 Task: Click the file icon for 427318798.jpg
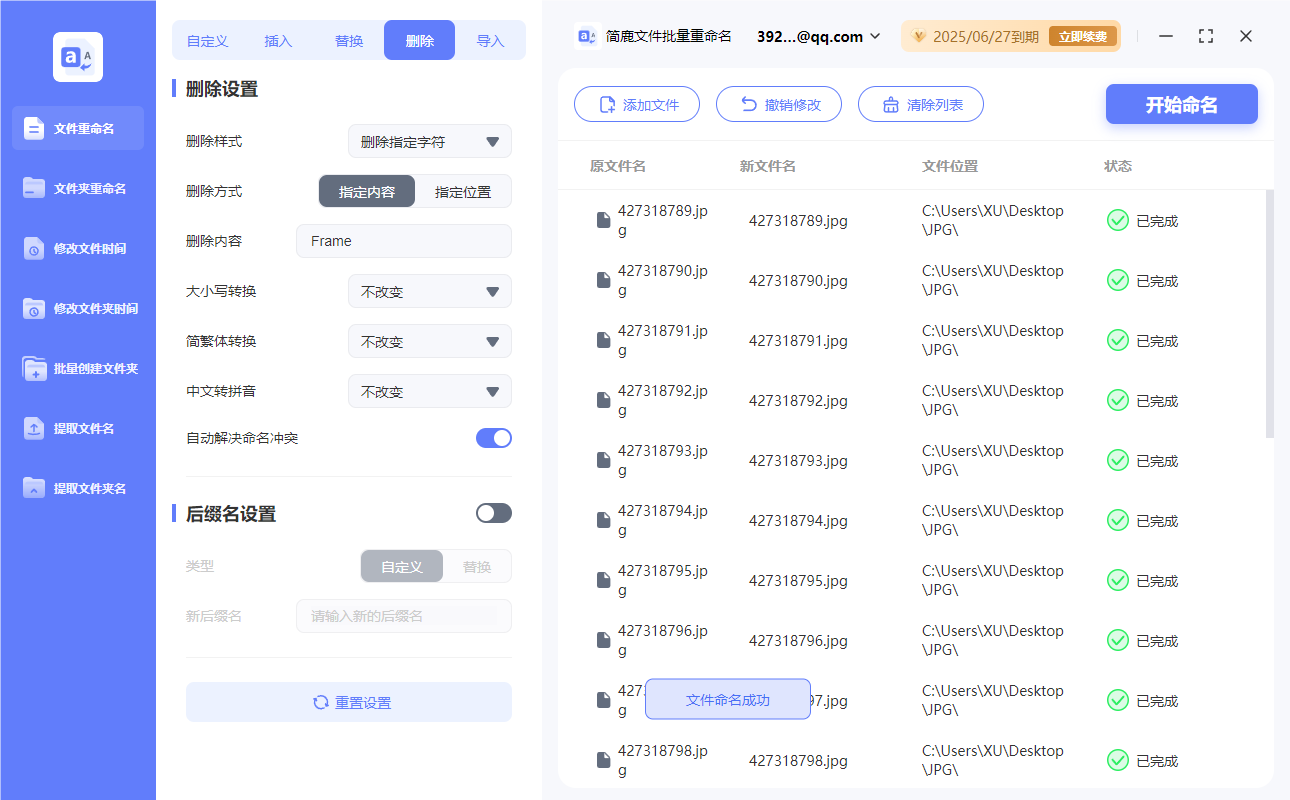tap(603, 760)
